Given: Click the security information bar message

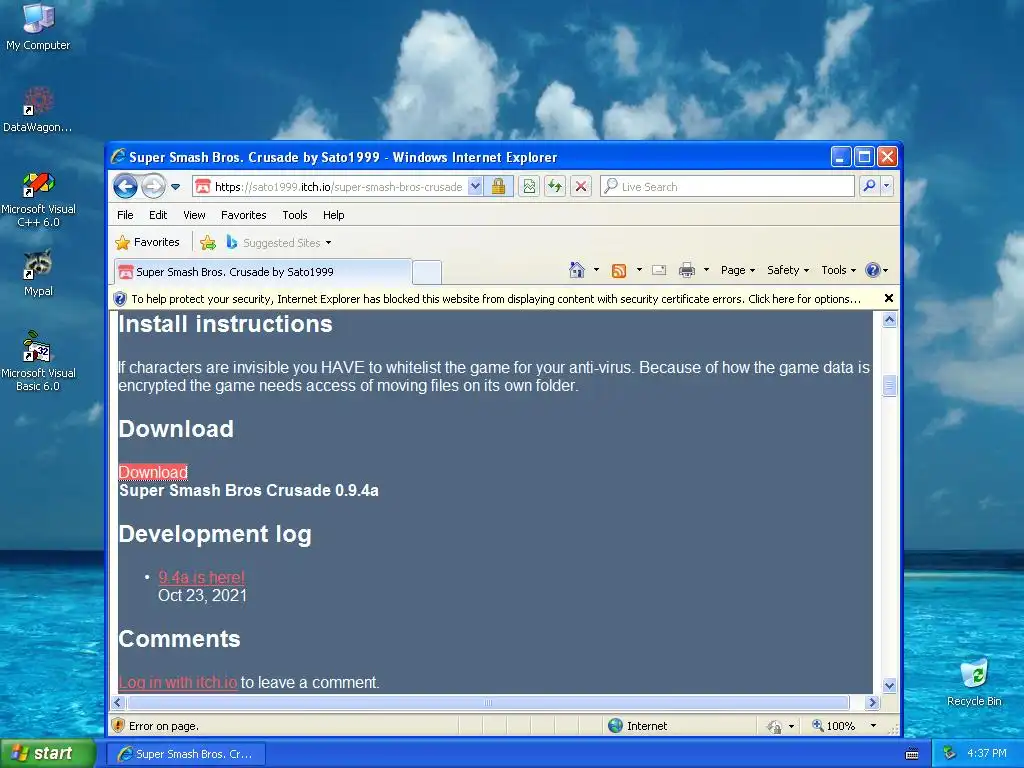Looking at the screenshot, I should [x=496, y=299].
